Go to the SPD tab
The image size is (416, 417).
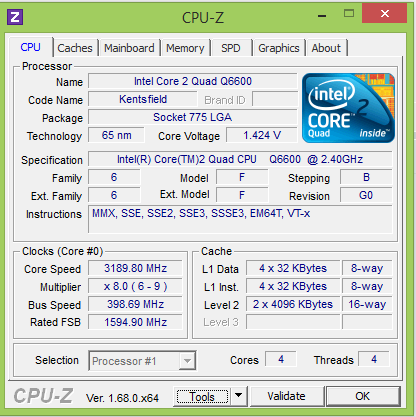point(231,48)
